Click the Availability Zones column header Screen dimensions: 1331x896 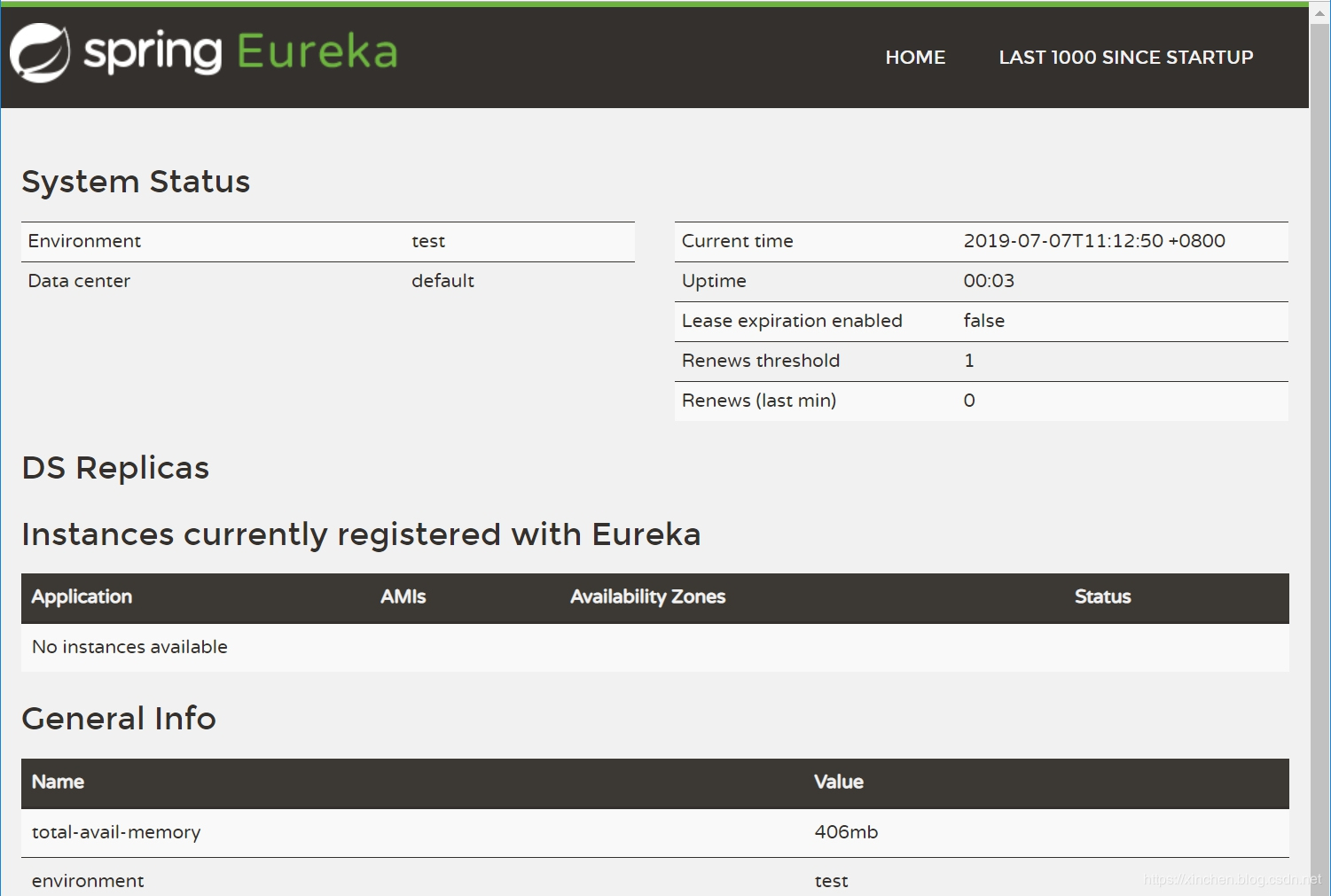coord(647,597)
